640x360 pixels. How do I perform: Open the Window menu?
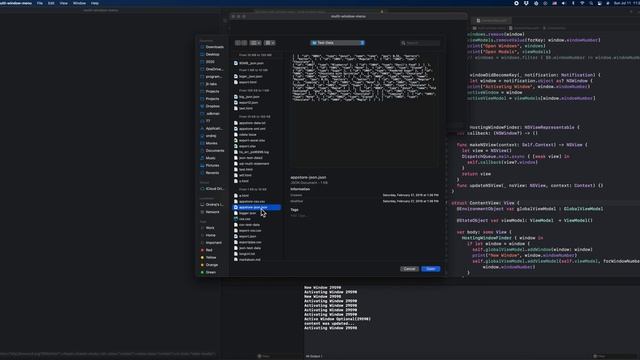coord(79,3)
